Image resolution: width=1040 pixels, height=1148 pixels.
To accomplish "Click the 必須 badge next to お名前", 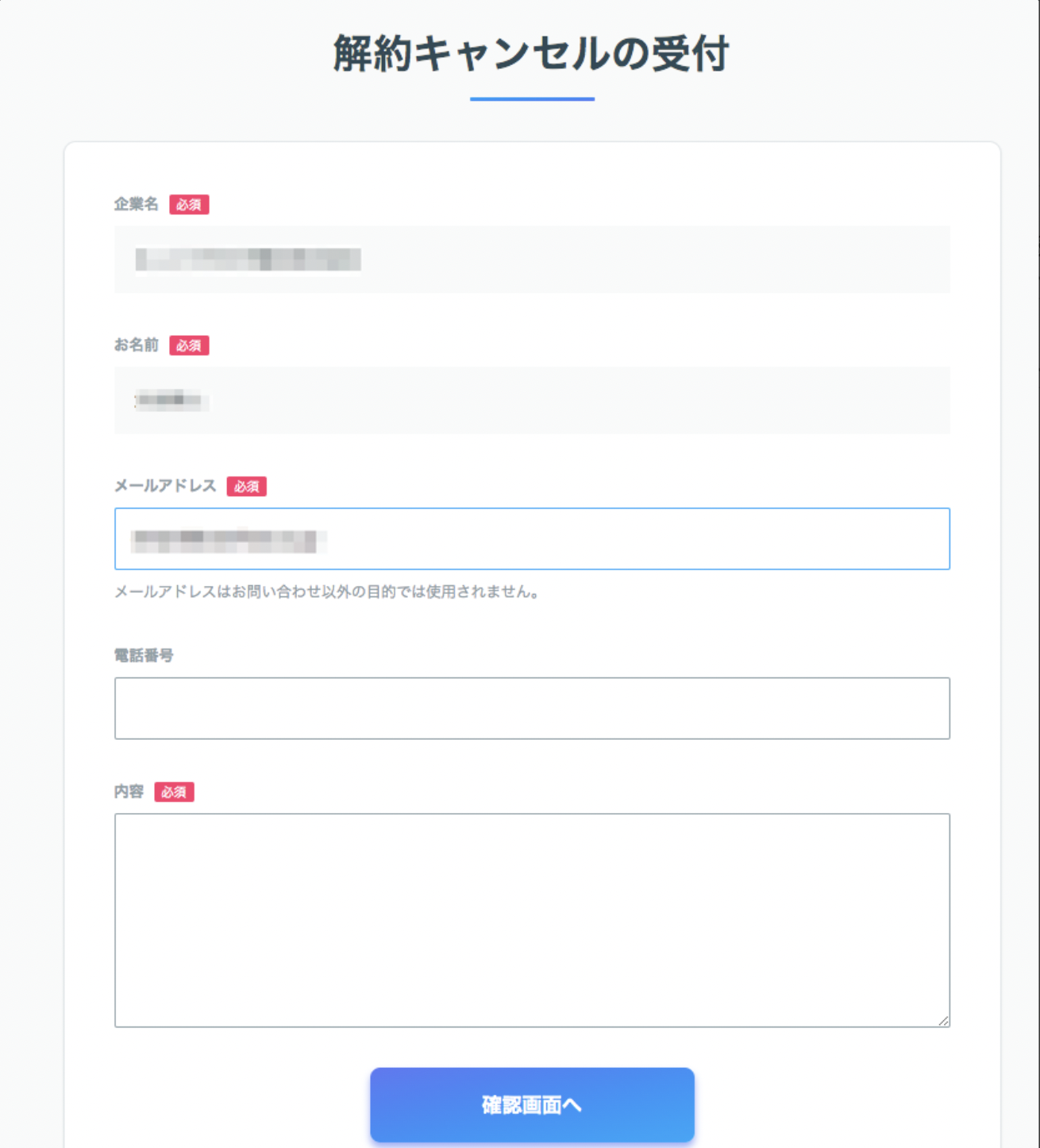I will click(x=190, y=345).
